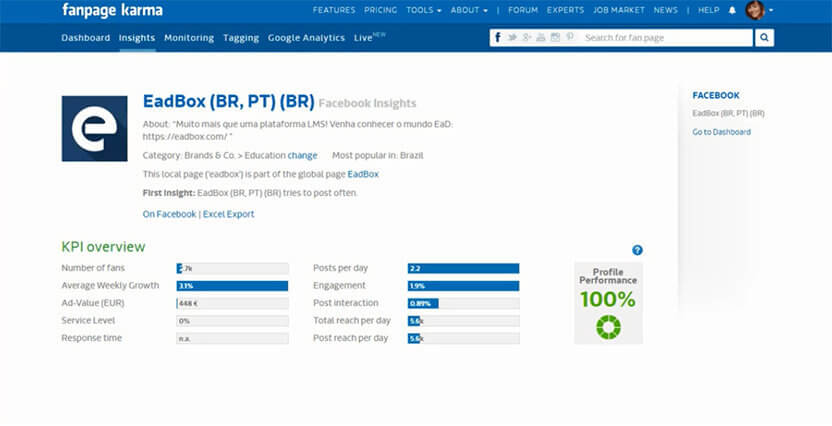Switch to the Google Analytics tab
The width and height of the screenshot is (832, 426).
(306, 38)
